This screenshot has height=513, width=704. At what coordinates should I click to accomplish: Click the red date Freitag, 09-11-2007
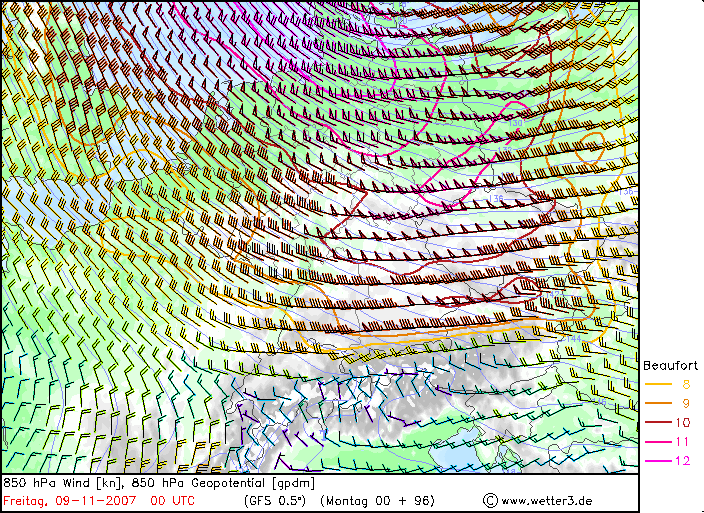69,500
